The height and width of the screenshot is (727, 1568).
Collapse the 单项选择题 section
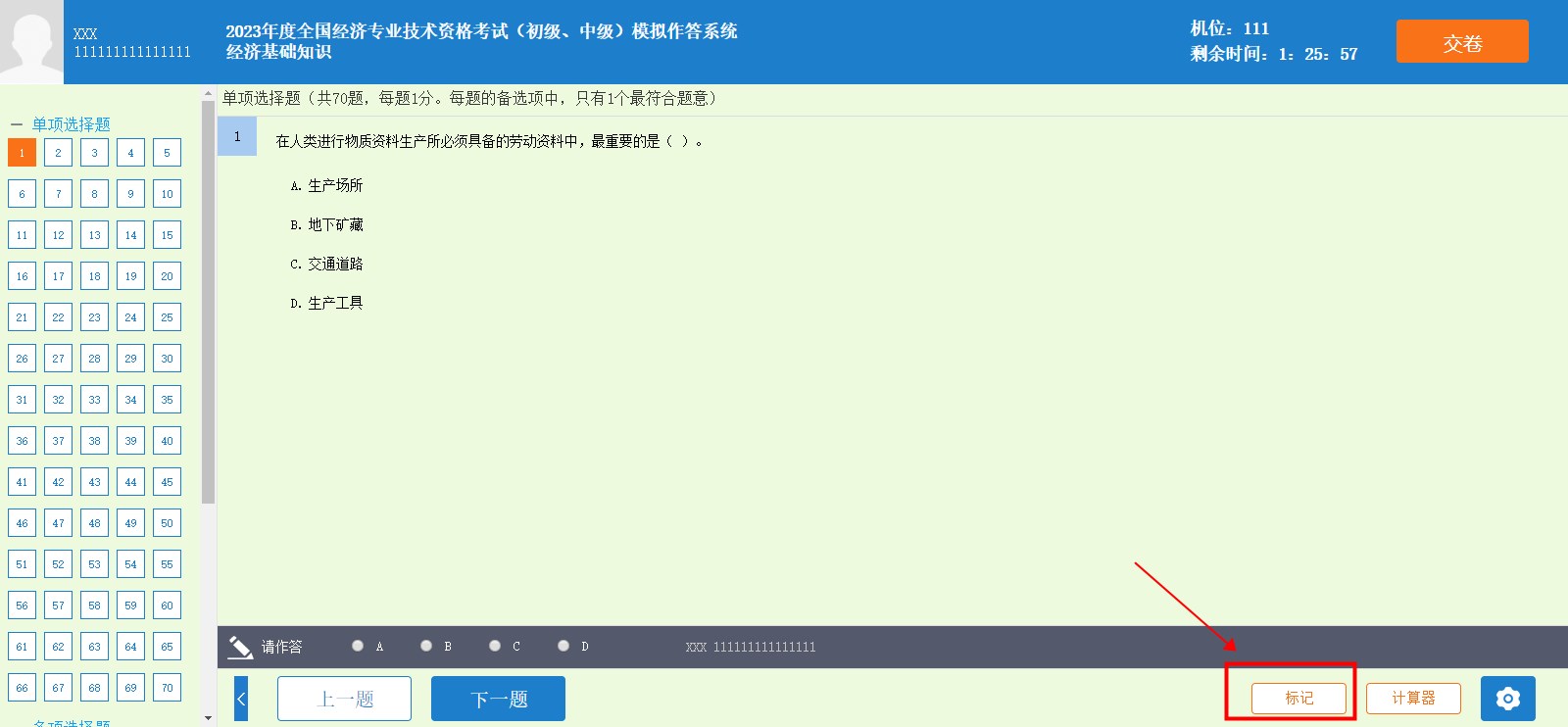[x=16, y=124]
